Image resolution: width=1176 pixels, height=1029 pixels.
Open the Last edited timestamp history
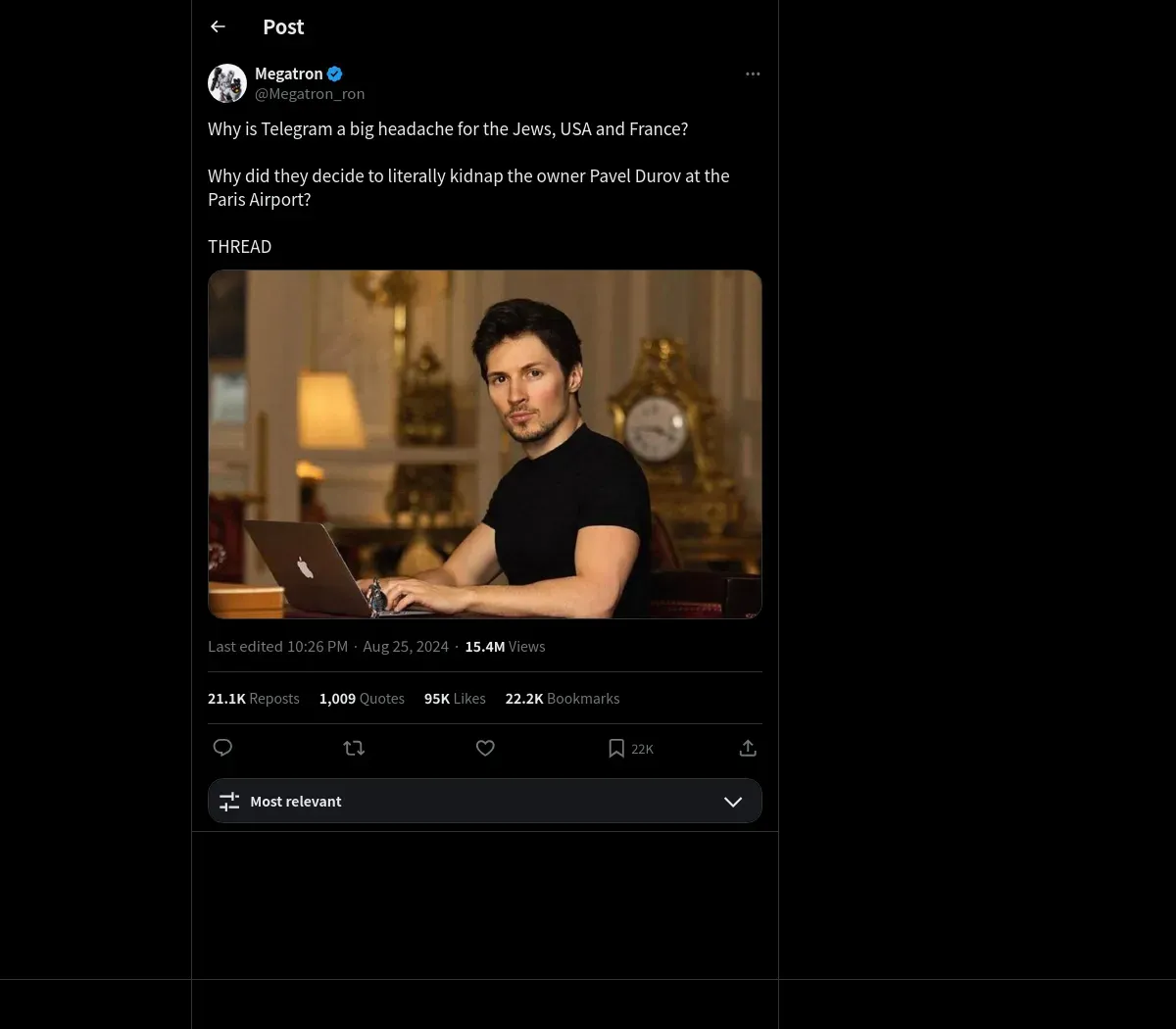pyautogui.click(x=277, y=647)
